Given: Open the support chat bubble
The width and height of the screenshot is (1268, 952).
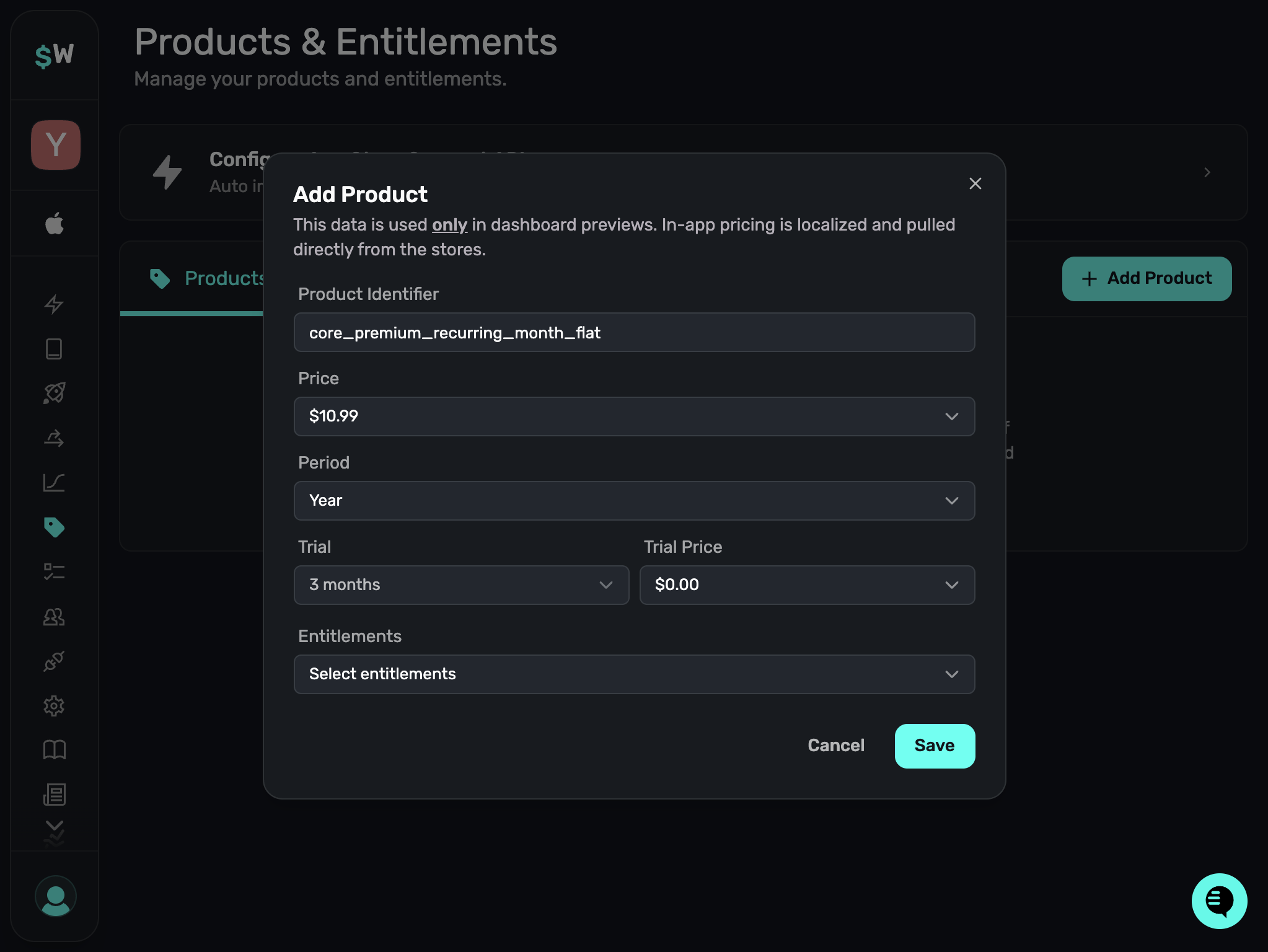Looking at the screenshot, I should (x=1218, y=901).
